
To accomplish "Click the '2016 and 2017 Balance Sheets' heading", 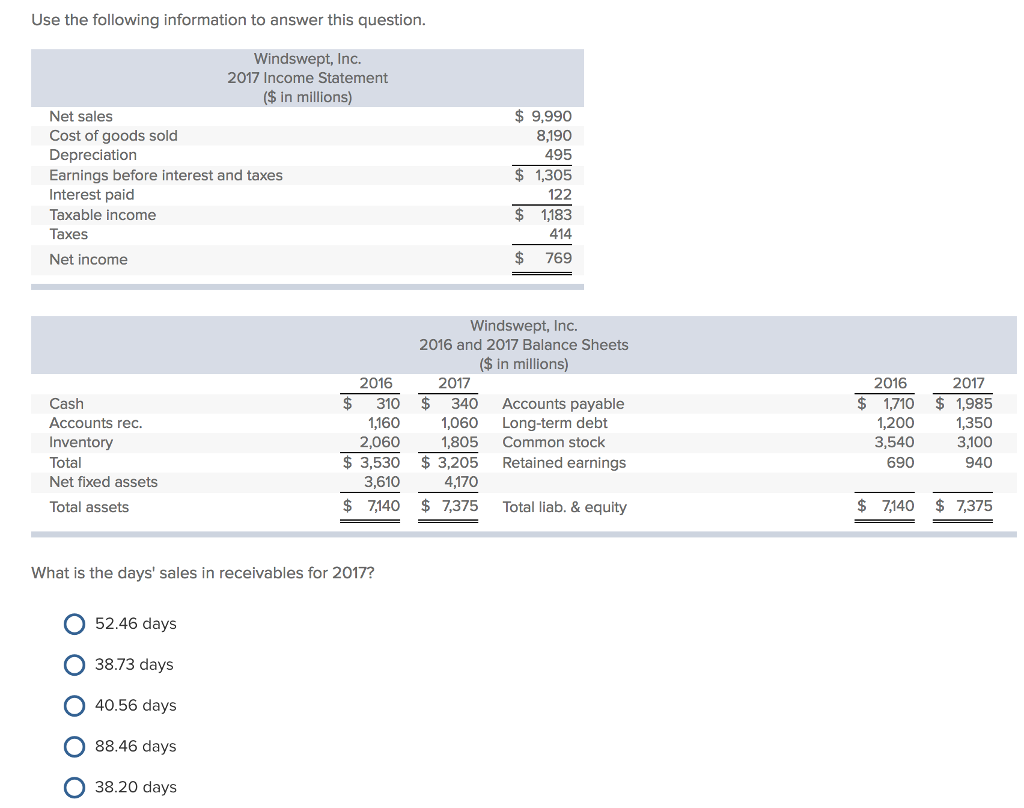I will pos(524,345).
